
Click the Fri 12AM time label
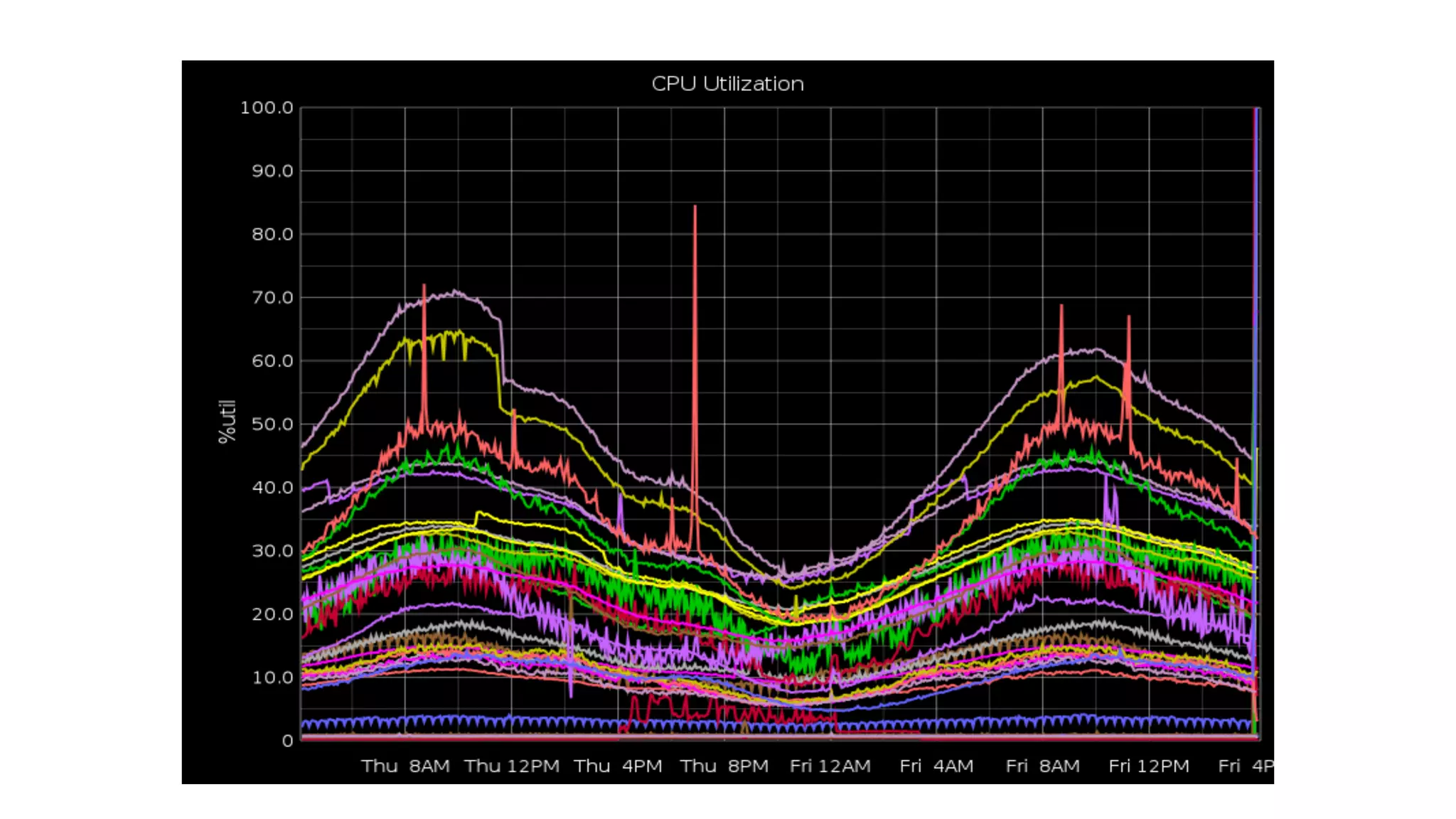click(x=830, y=766)
